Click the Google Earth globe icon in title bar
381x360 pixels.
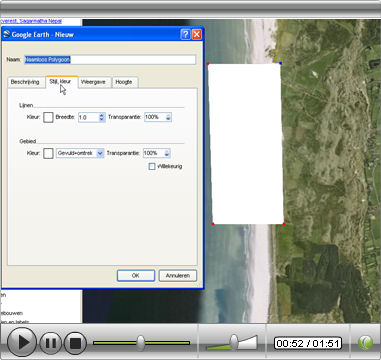(6, 34)
